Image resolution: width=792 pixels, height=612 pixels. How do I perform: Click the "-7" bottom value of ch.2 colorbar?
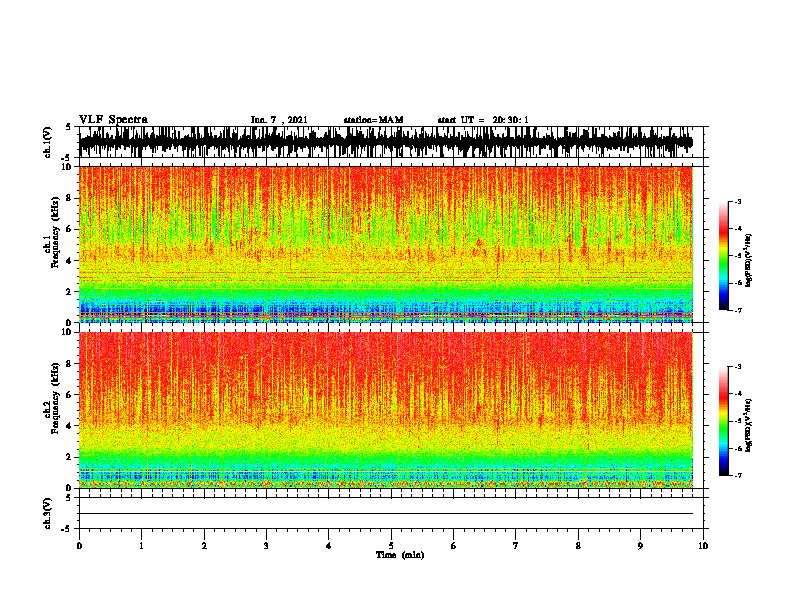pos(738,476)
